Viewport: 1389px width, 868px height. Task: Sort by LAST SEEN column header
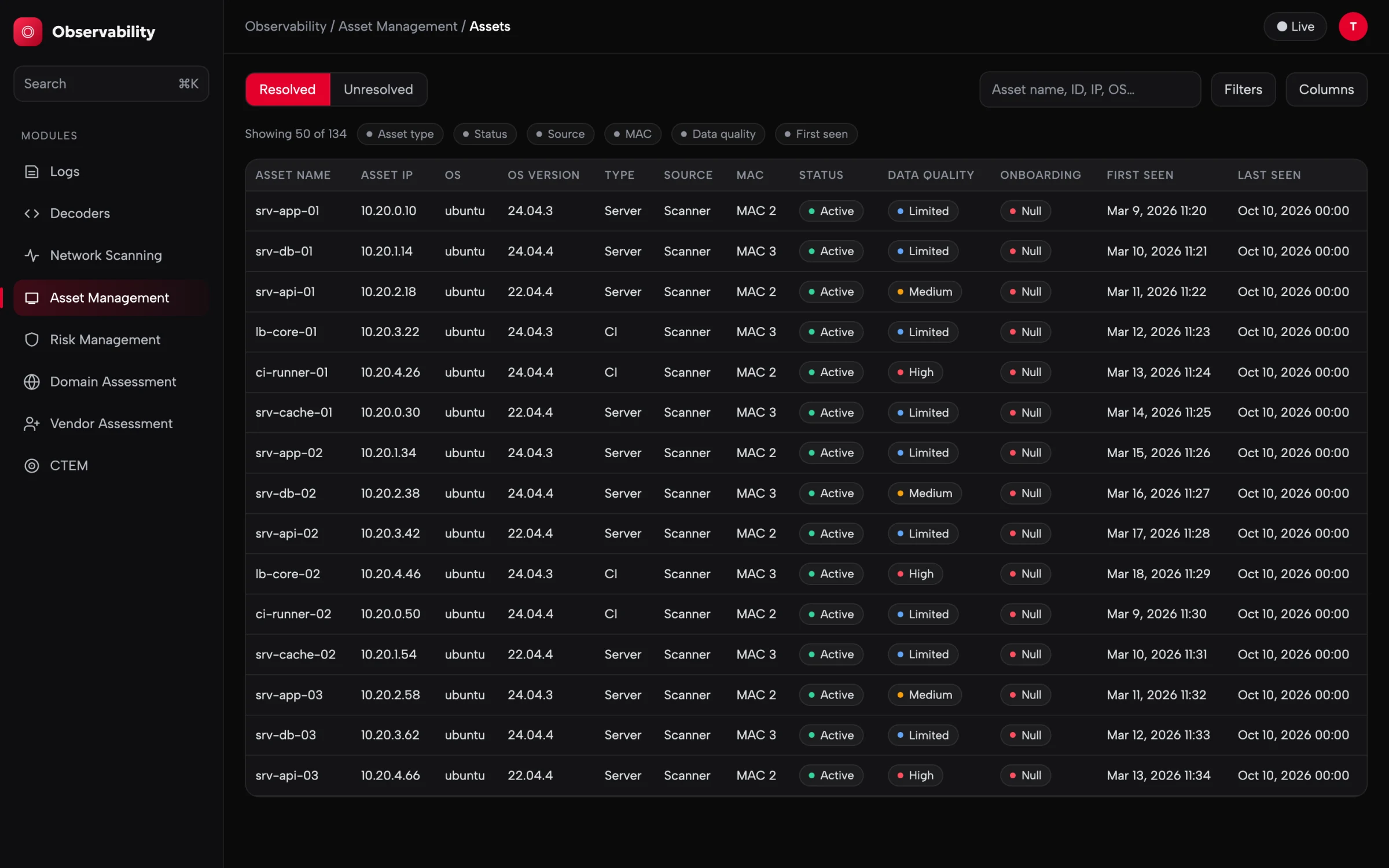tap(1269, 175)
